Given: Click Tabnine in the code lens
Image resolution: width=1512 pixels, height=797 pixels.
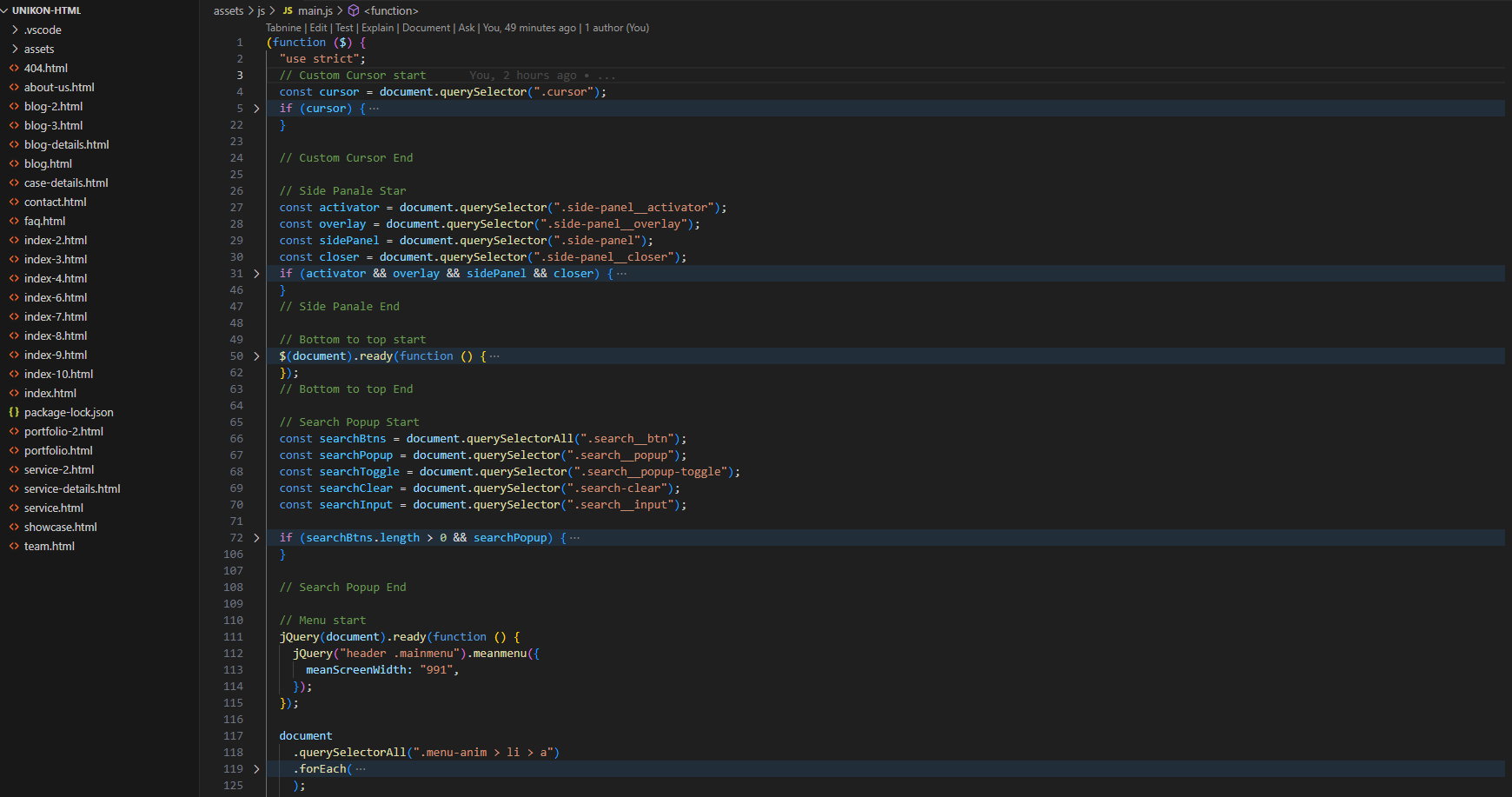Looking at the screenshot, I should pyautogui.click(x=283, y=28).
